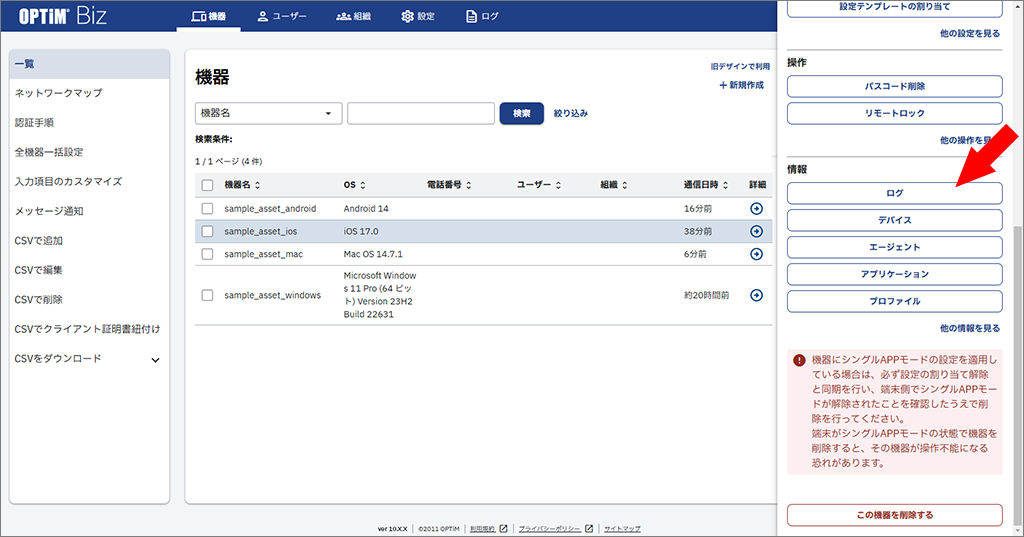Open details arrow for sample_asset_android

pyautogui.click(x=756, y=208)
